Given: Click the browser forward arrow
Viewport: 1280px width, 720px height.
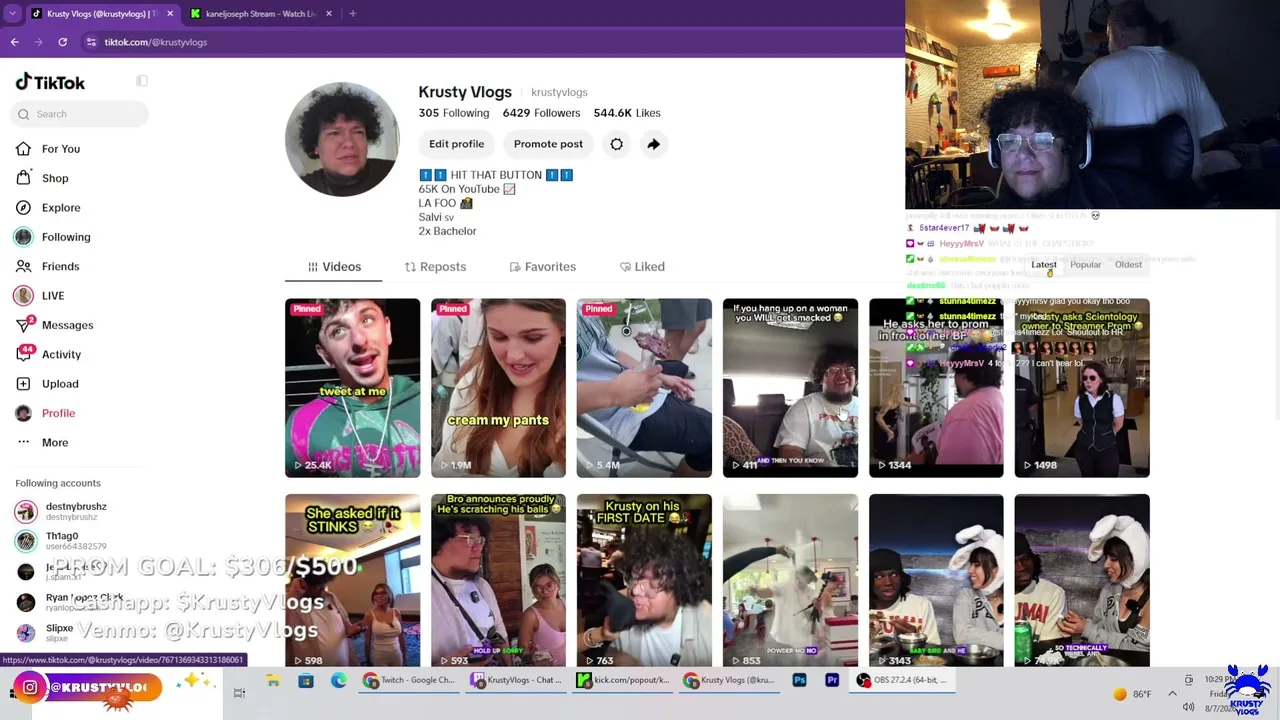Looking at the screenshot, I should (39, 42).
